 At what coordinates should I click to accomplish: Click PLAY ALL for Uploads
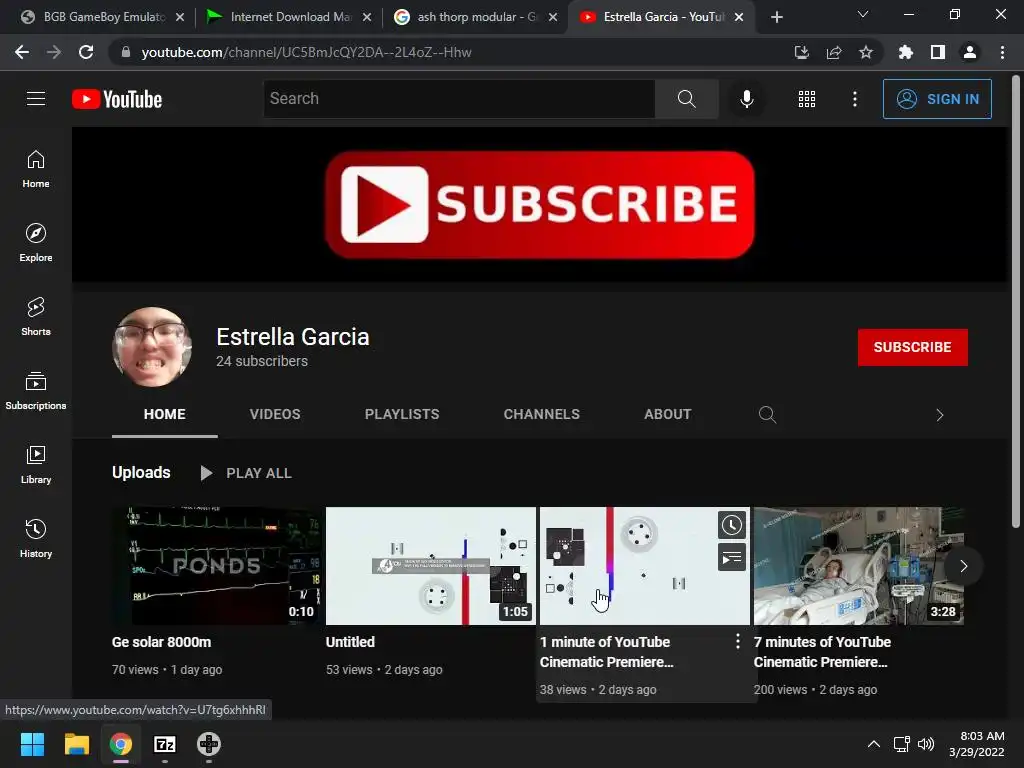click(x=246, y=473)
